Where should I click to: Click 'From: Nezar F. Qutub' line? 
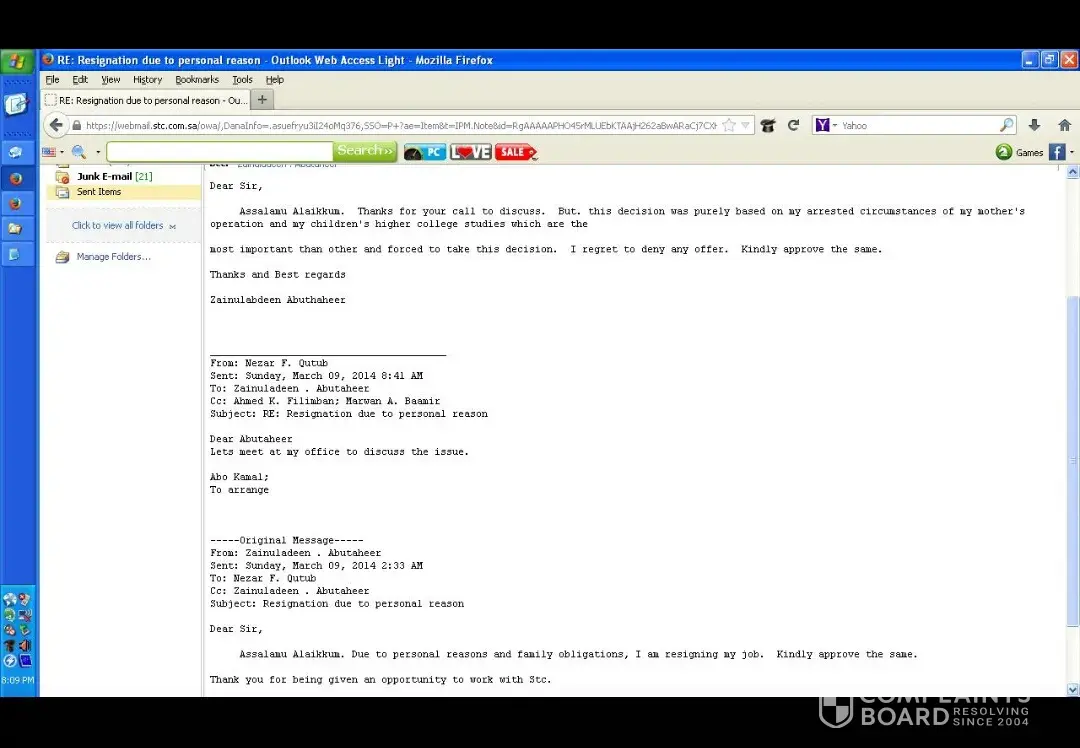(x=269, y=363)
